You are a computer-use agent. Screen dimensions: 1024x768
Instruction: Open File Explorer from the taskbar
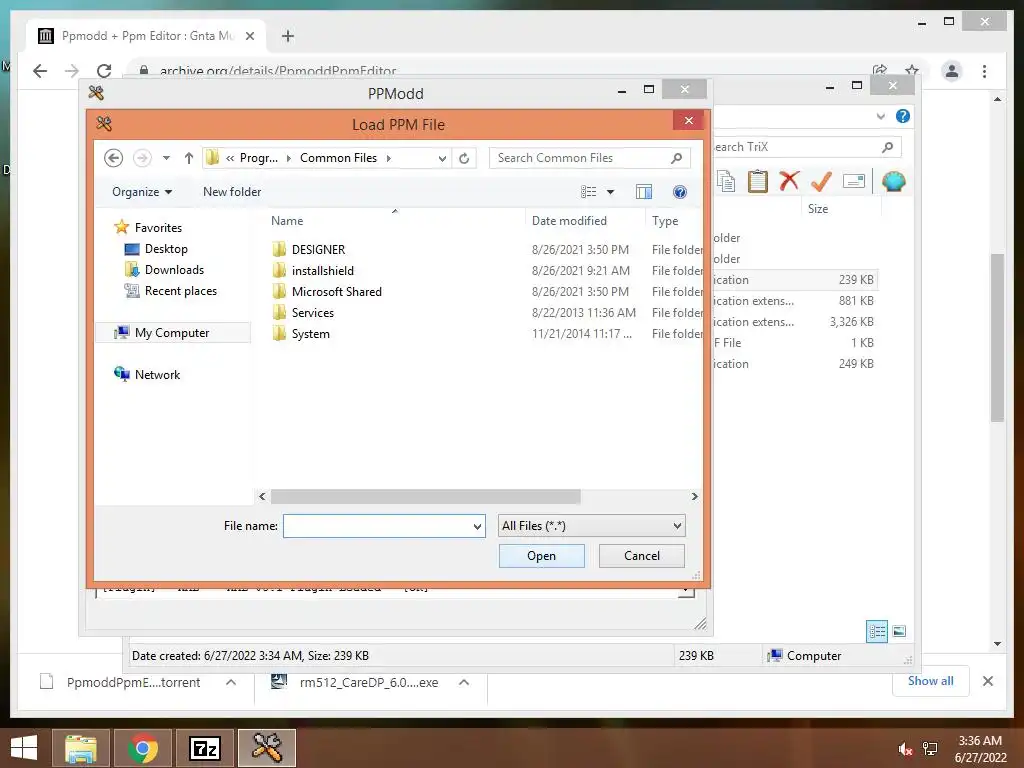coord(80,748)
